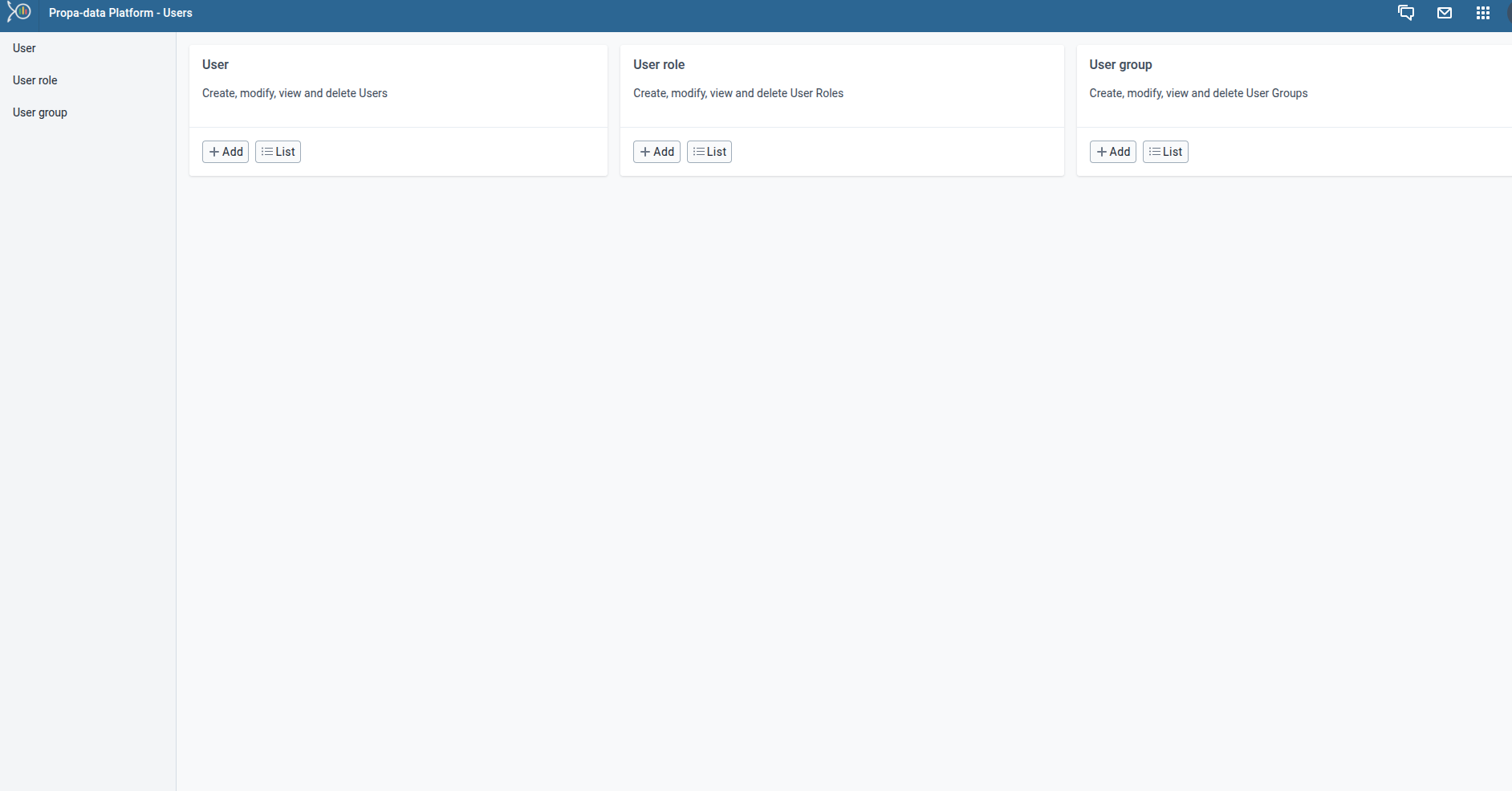Select User group in the sidebar
The image size is (1512, 791).
39,112
